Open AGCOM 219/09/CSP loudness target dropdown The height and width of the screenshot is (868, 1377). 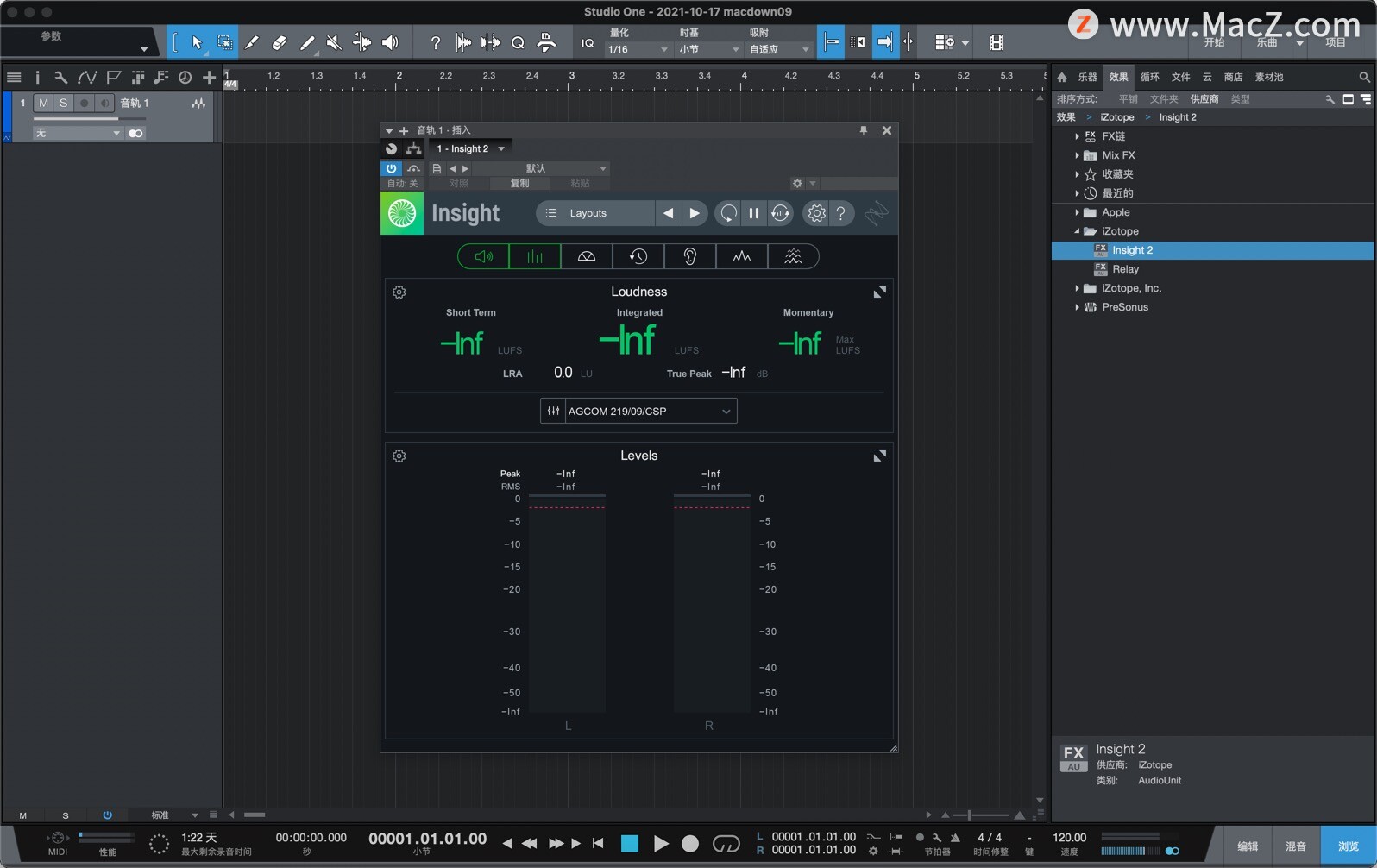tap(638, 411)
